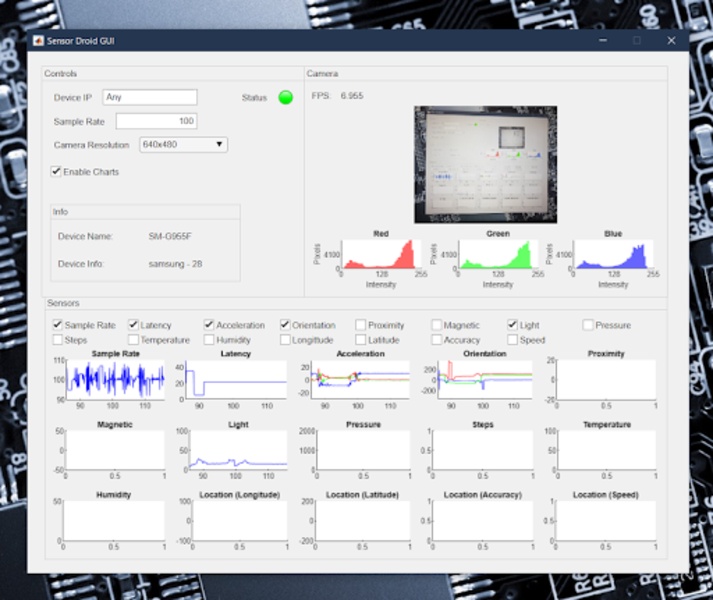Enable the Magnetic sensor checkbox

coord(437,325)
